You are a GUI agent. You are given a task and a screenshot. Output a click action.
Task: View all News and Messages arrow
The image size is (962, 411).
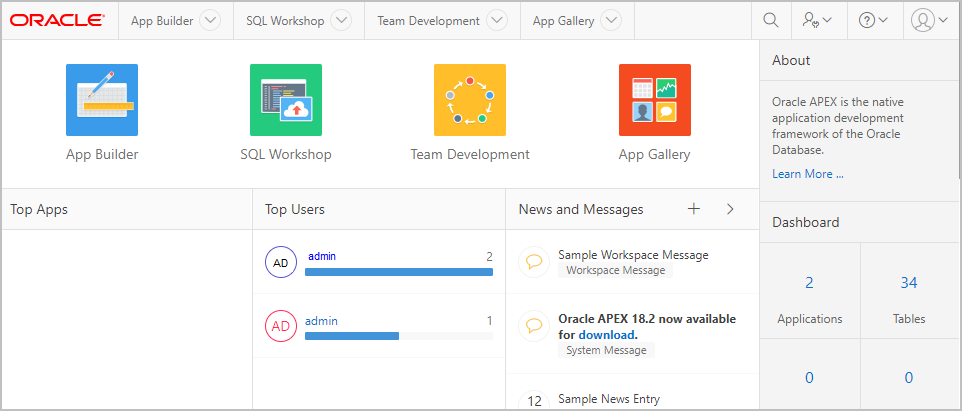coord(730,209)
